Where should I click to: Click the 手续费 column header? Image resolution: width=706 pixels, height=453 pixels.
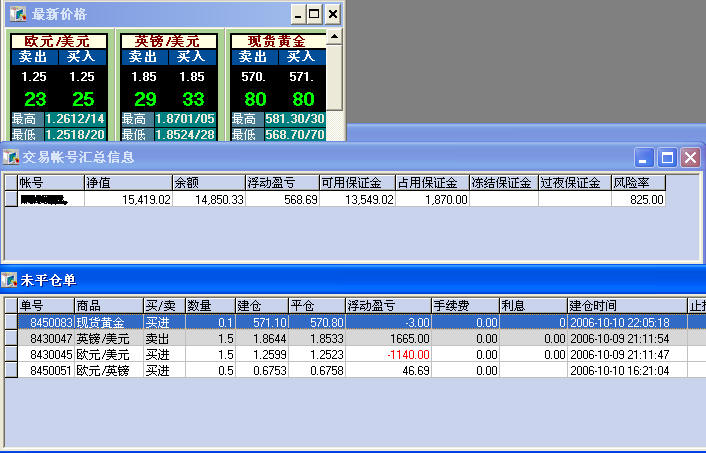tap(465, 306)
